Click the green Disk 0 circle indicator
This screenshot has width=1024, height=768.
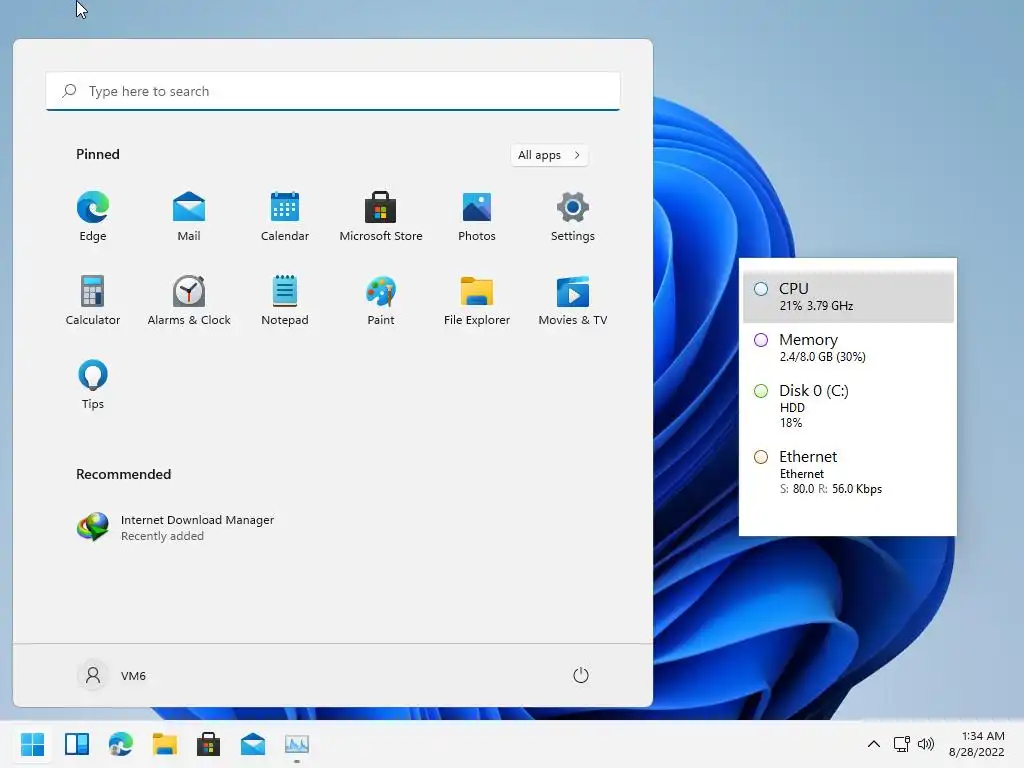761,391
